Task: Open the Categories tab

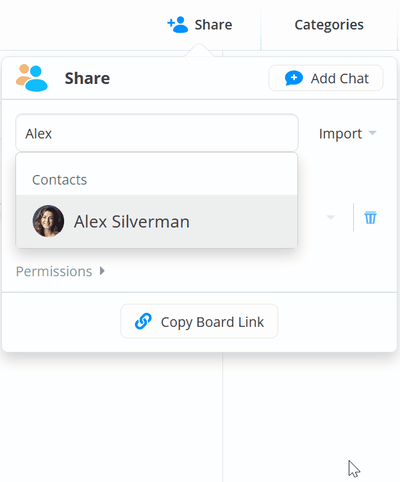Action: [329, 25]
